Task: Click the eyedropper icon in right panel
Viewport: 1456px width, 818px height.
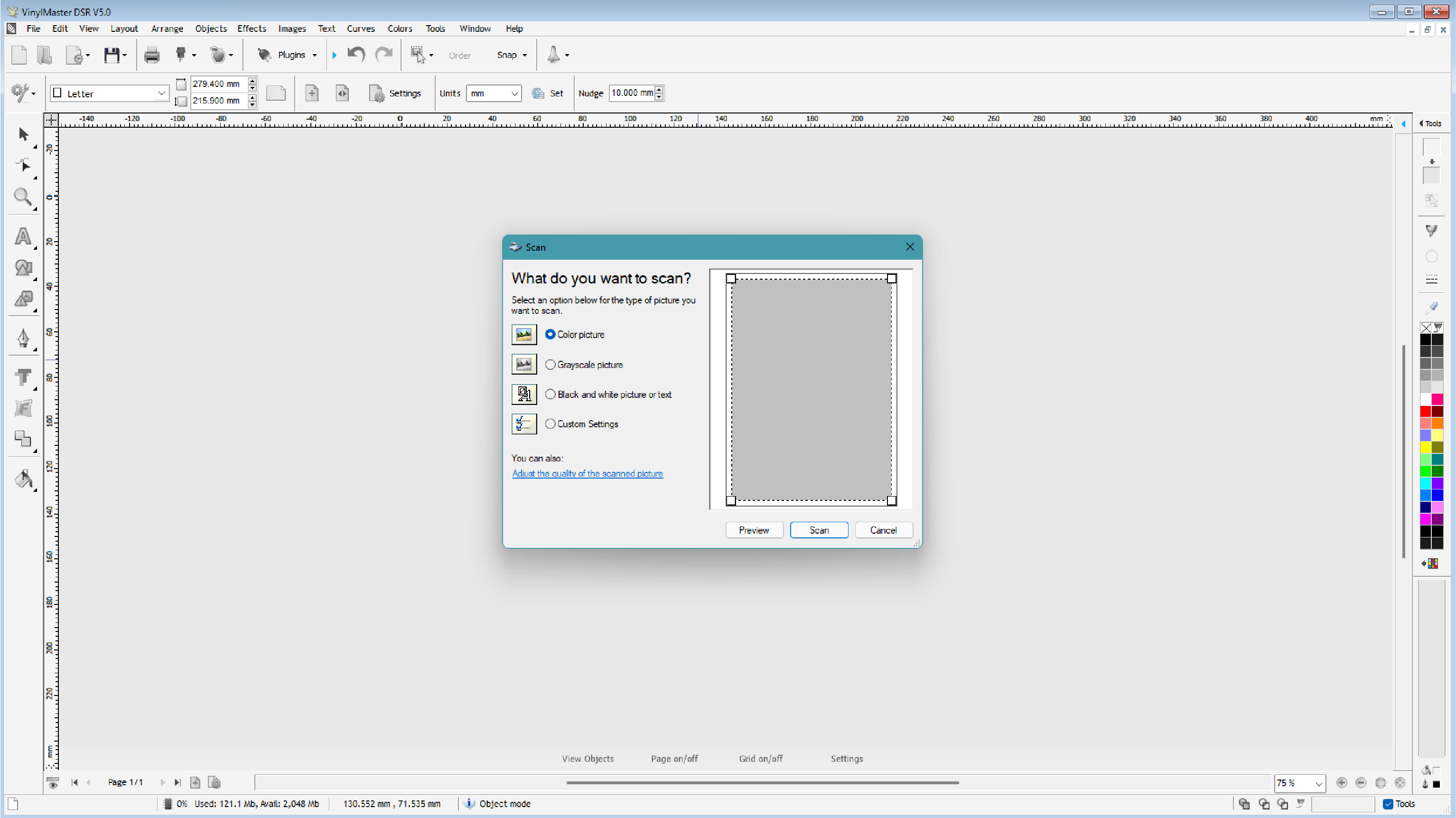Action: click(x=1431, y=308)
